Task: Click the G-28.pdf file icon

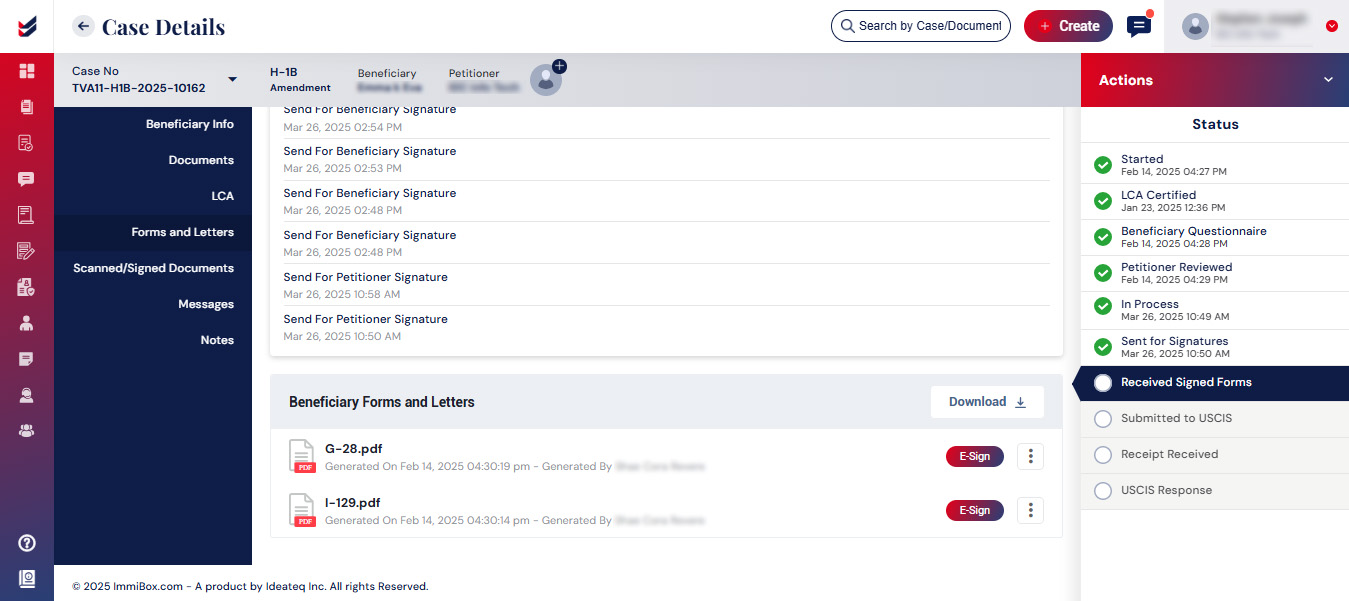Action: 302,456
